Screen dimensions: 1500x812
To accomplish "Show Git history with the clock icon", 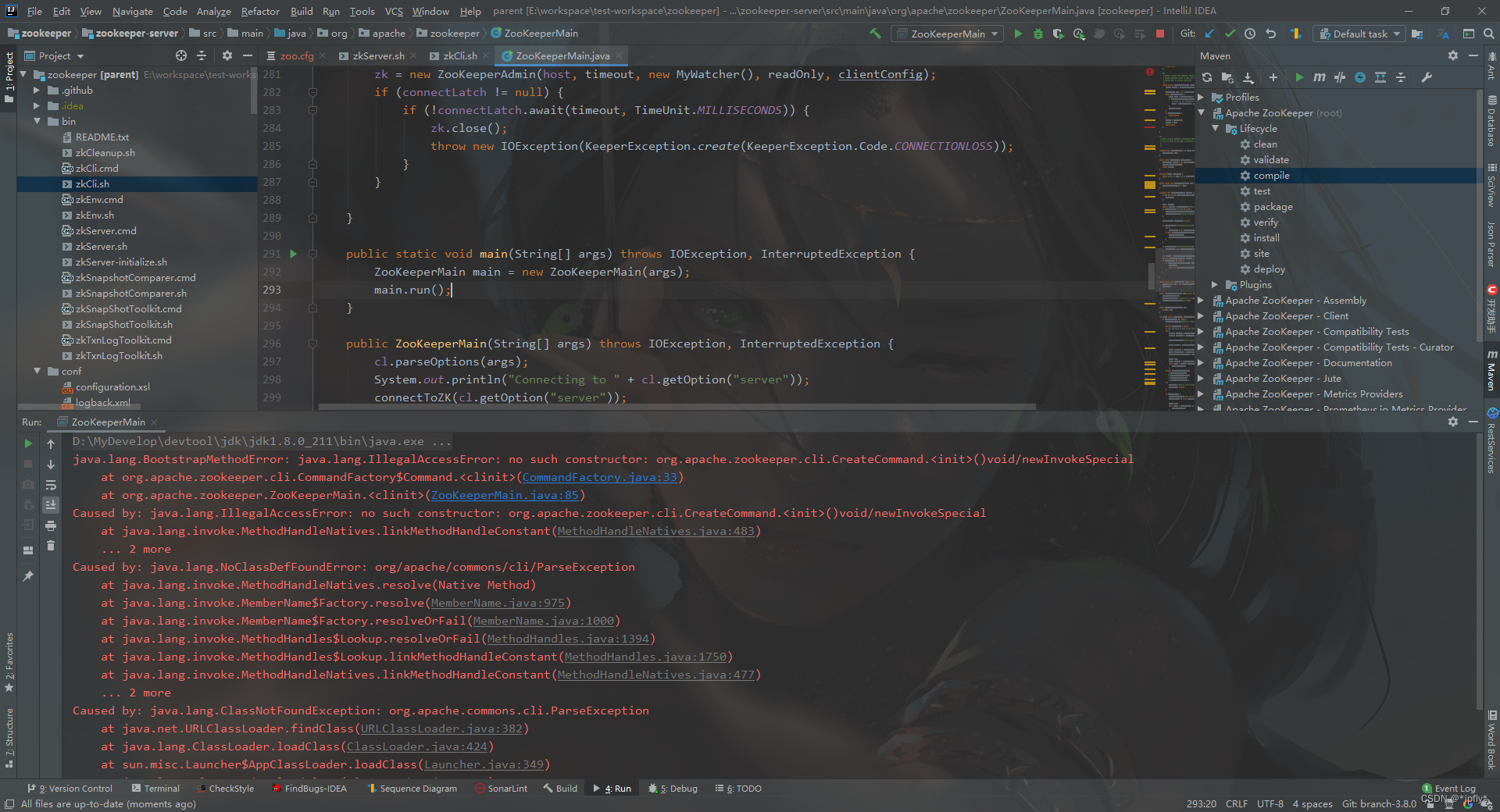I will click(1250, 34).
